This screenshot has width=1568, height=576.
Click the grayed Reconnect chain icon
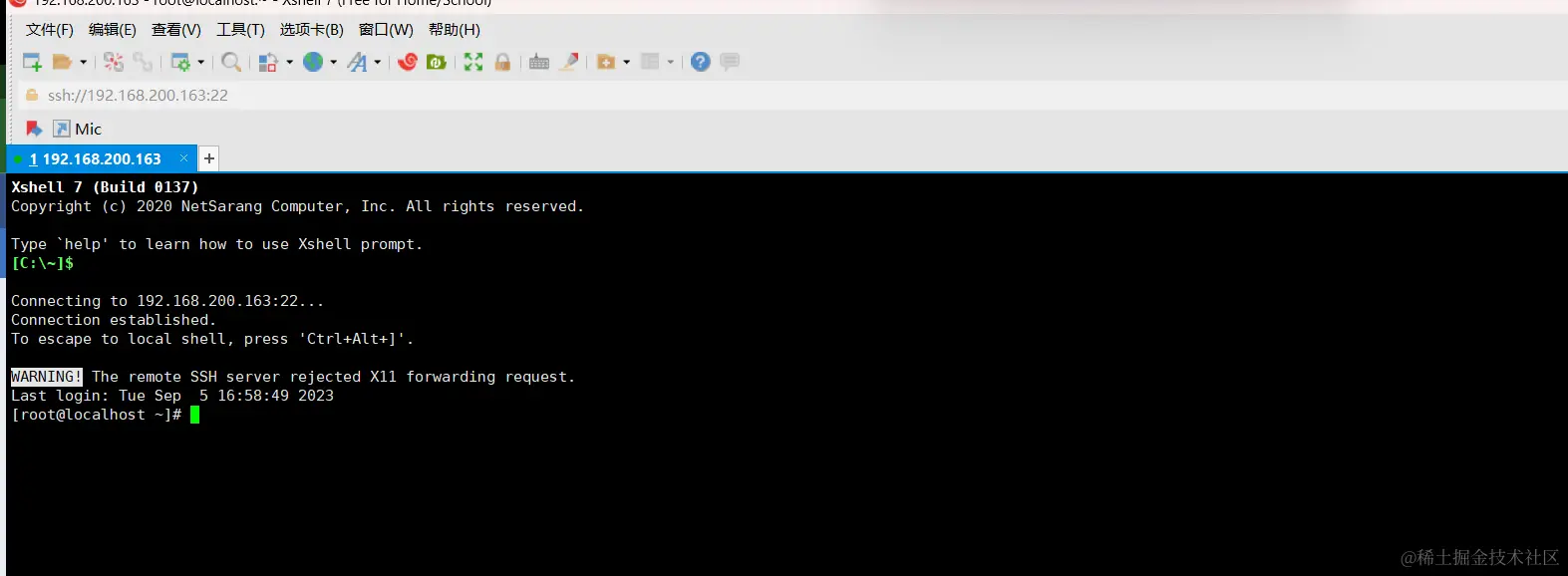[143, 62]
